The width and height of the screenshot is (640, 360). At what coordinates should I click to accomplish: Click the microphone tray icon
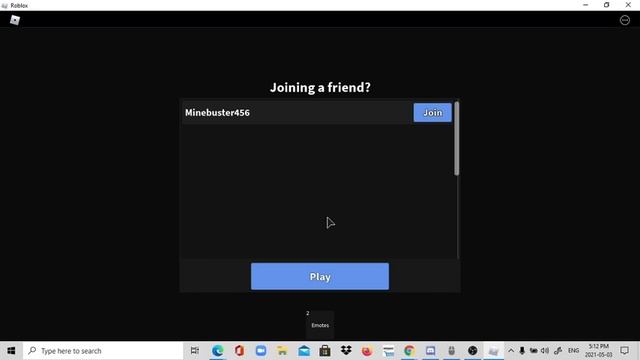click(522, 351)
